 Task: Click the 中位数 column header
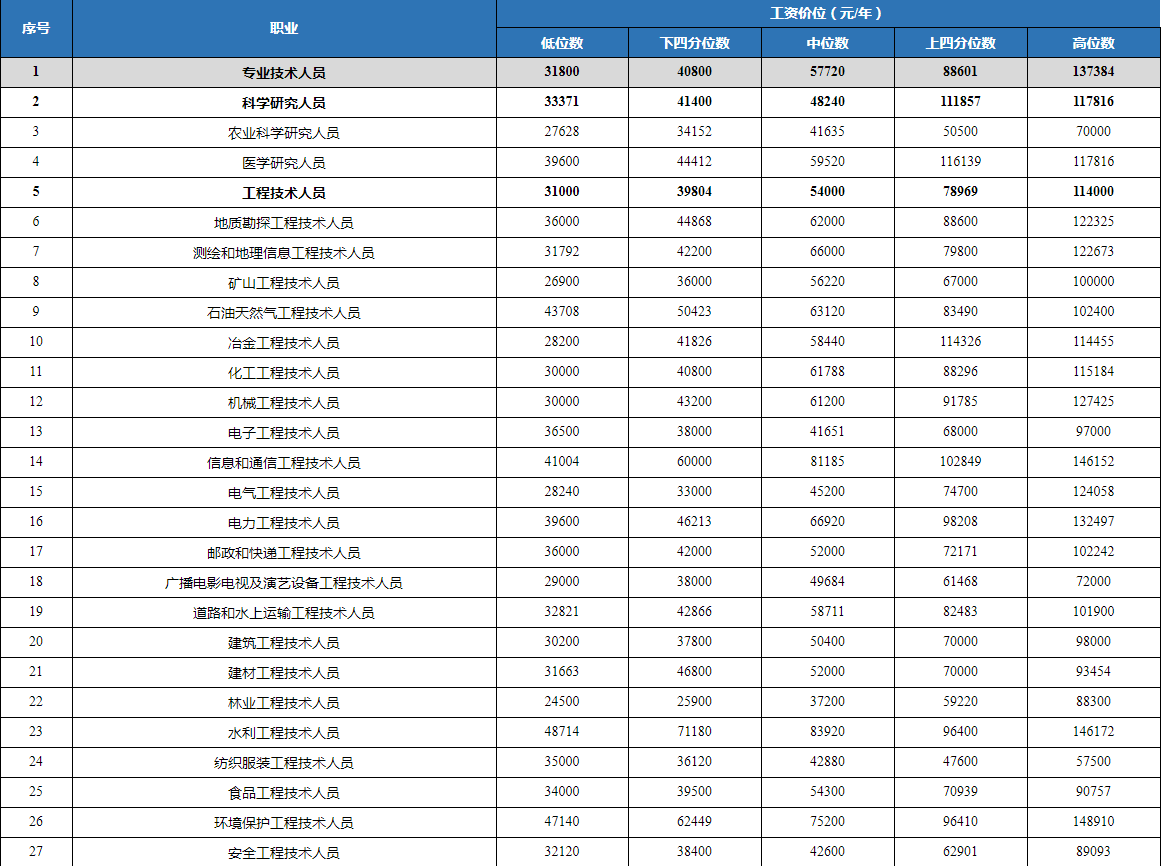(827, 43)
